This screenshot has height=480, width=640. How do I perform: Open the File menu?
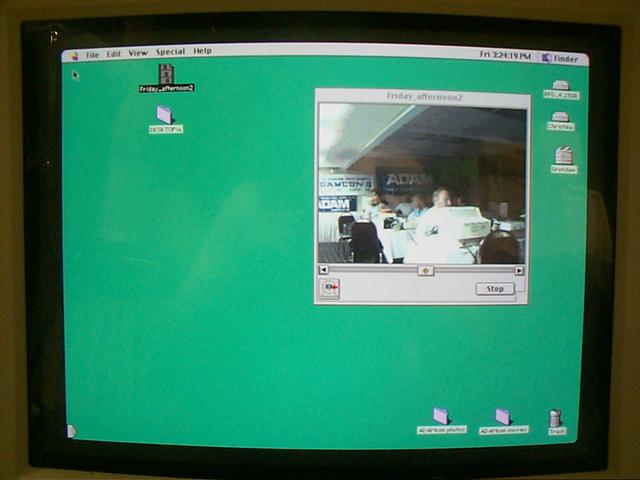point(92,53)
